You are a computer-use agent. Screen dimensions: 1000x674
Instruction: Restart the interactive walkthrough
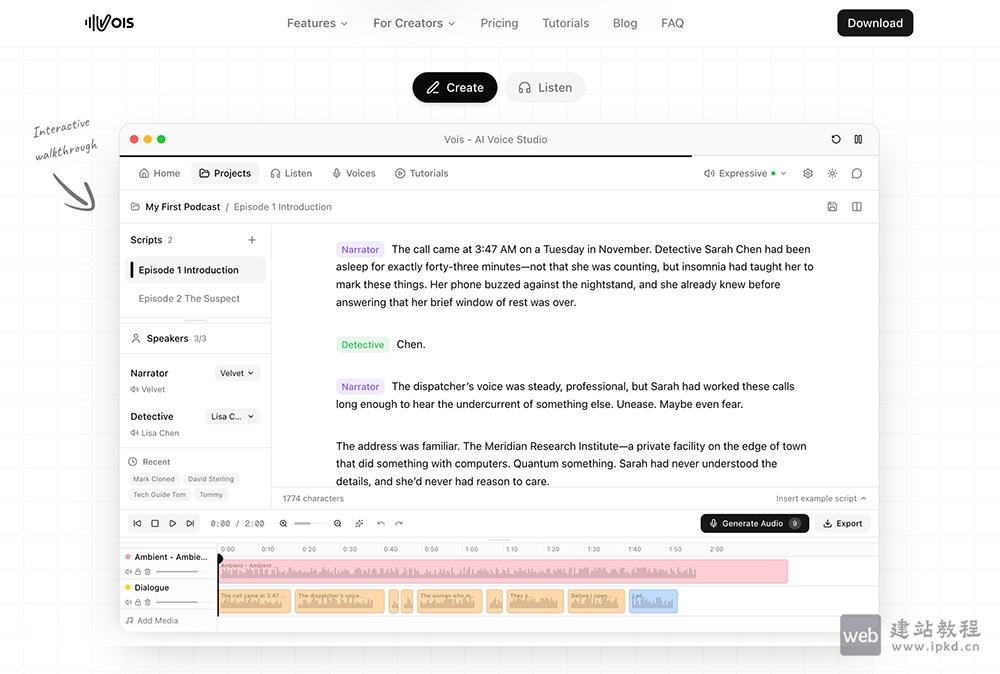click(836, 140)
